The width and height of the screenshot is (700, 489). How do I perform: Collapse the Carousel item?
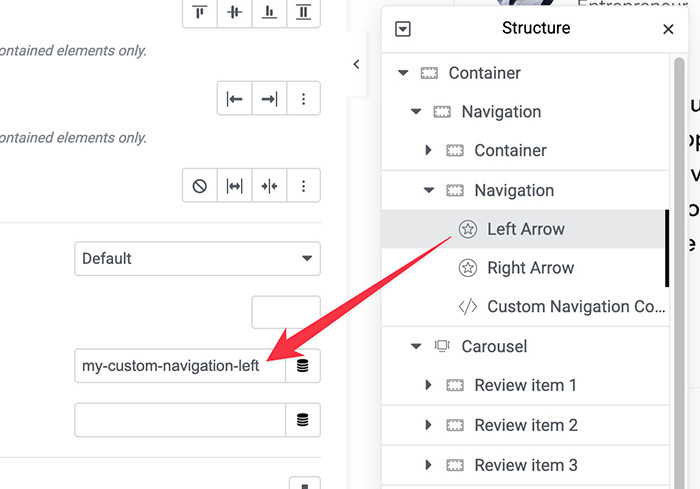pyautogui.click(x=416, y=347)
